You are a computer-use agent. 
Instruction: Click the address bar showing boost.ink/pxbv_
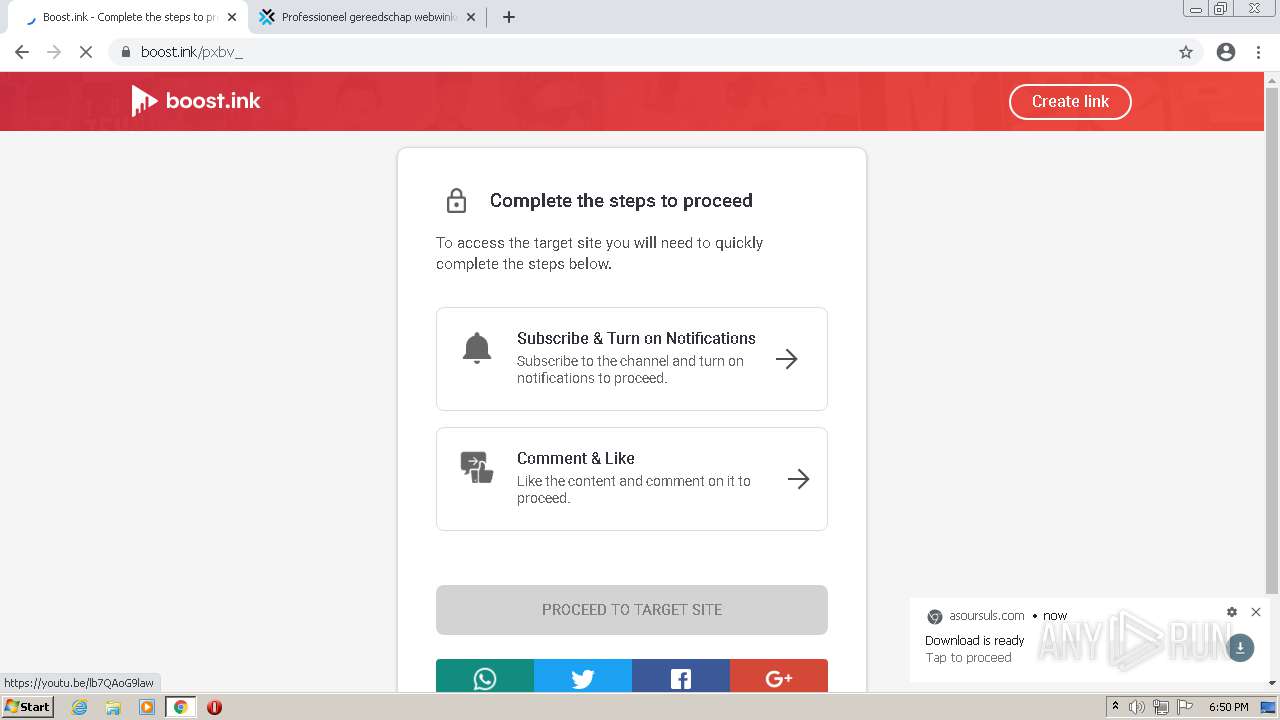pos(640,52)
